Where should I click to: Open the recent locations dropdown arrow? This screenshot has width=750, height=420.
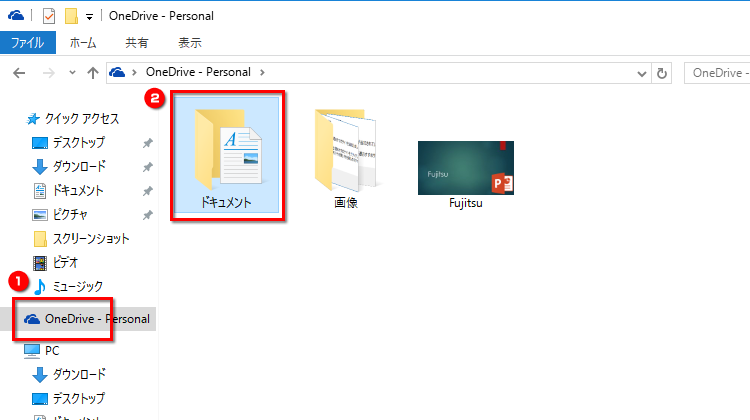72,73
